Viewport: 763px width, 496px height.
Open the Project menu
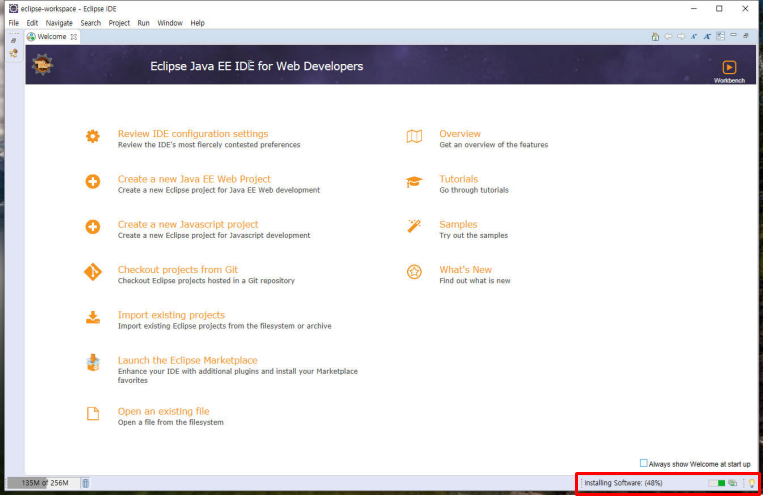pyautogui.click(x=119, y=23)
